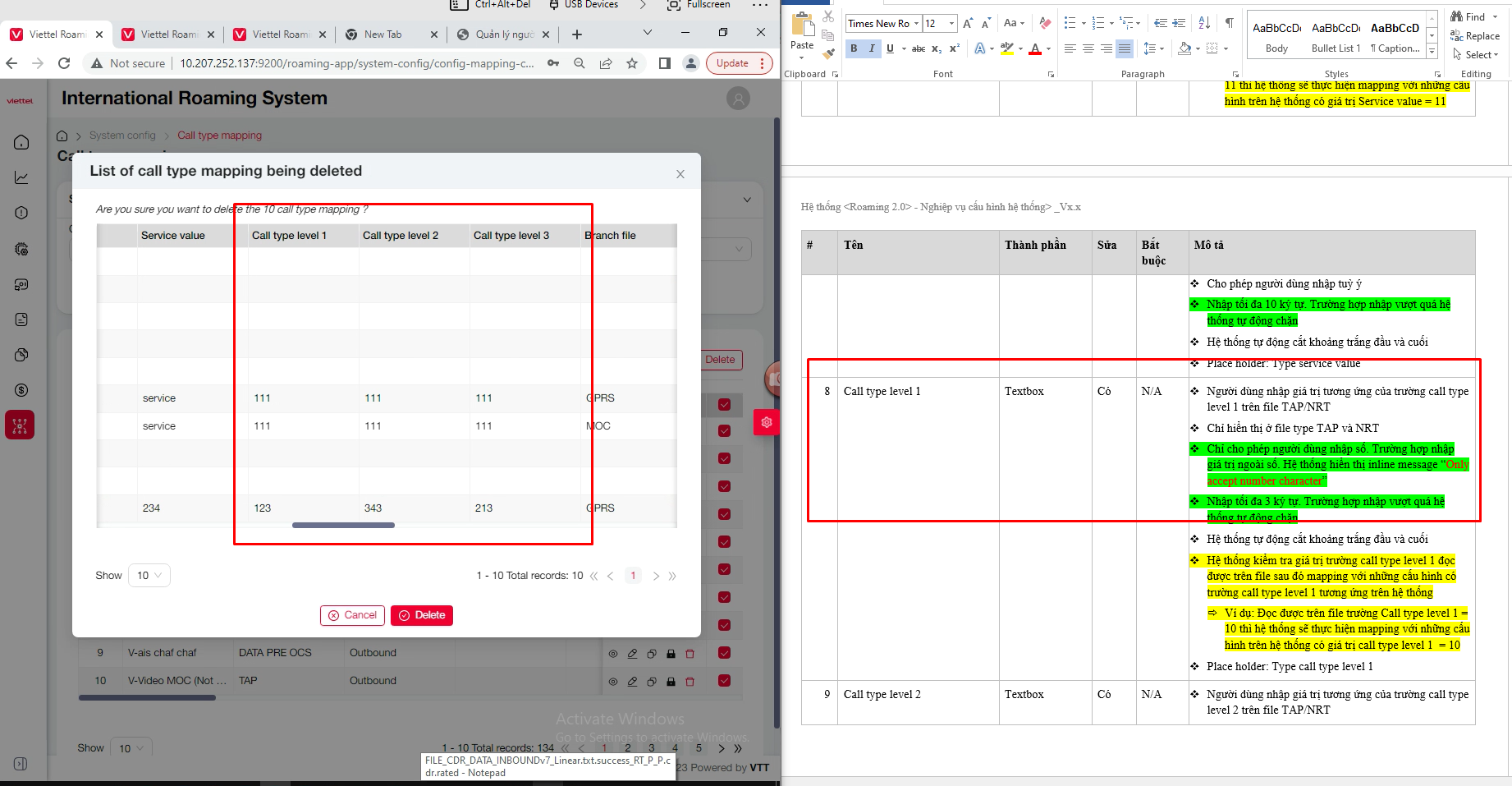Viewport: 1512px width, 786px height.
Task: Click the red floating settings gear
Action: click(766, 422)
